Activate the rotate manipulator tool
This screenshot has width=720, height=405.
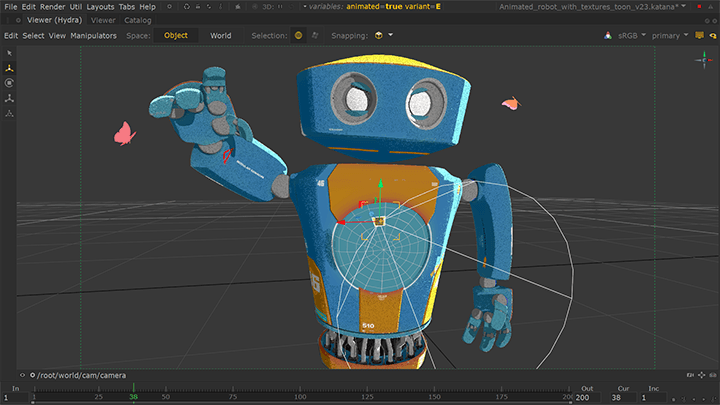(9, 83)
